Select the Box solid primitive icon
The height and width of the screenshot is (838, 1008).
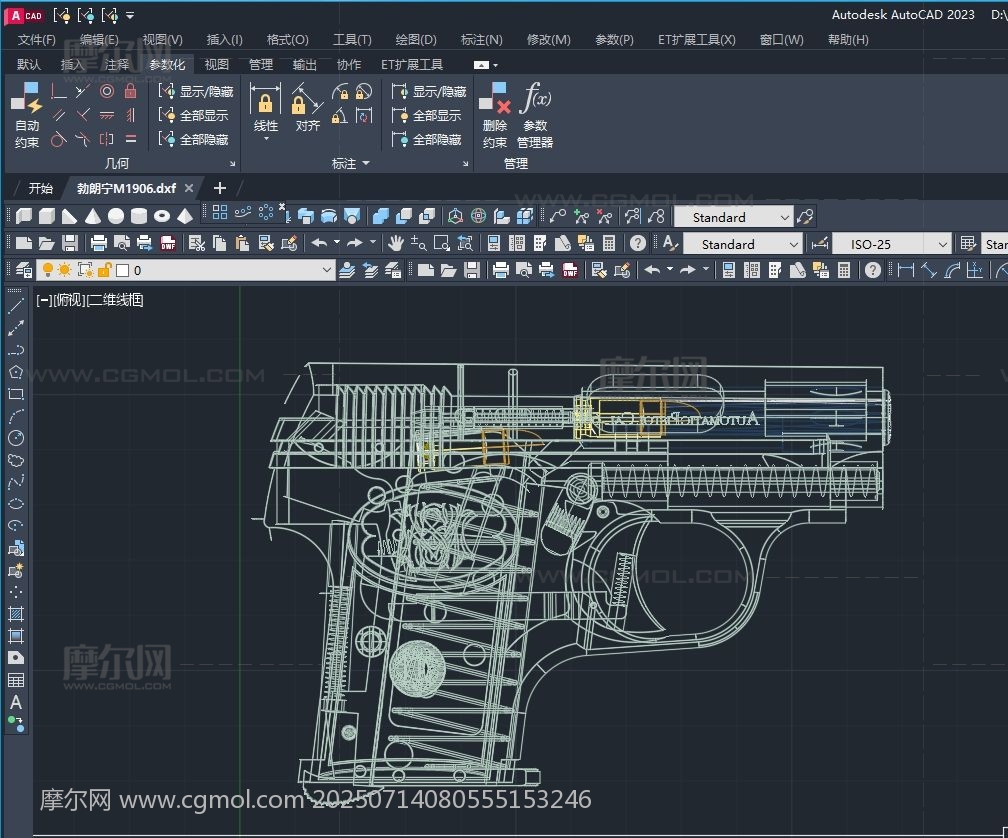[x=47, y=216]
